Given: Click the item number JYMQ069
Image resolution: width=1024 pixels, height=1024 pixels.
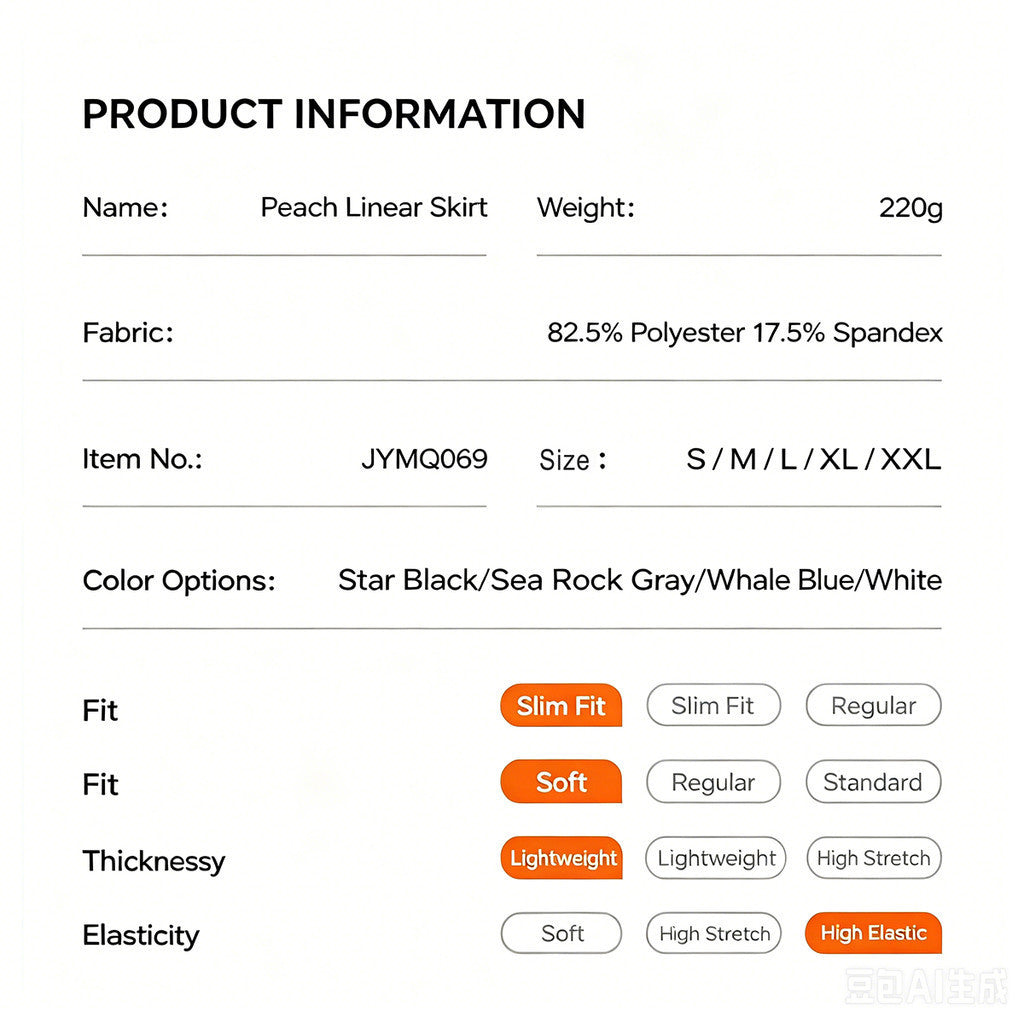Looking at the screenshot, I should (x=424, y=459).
